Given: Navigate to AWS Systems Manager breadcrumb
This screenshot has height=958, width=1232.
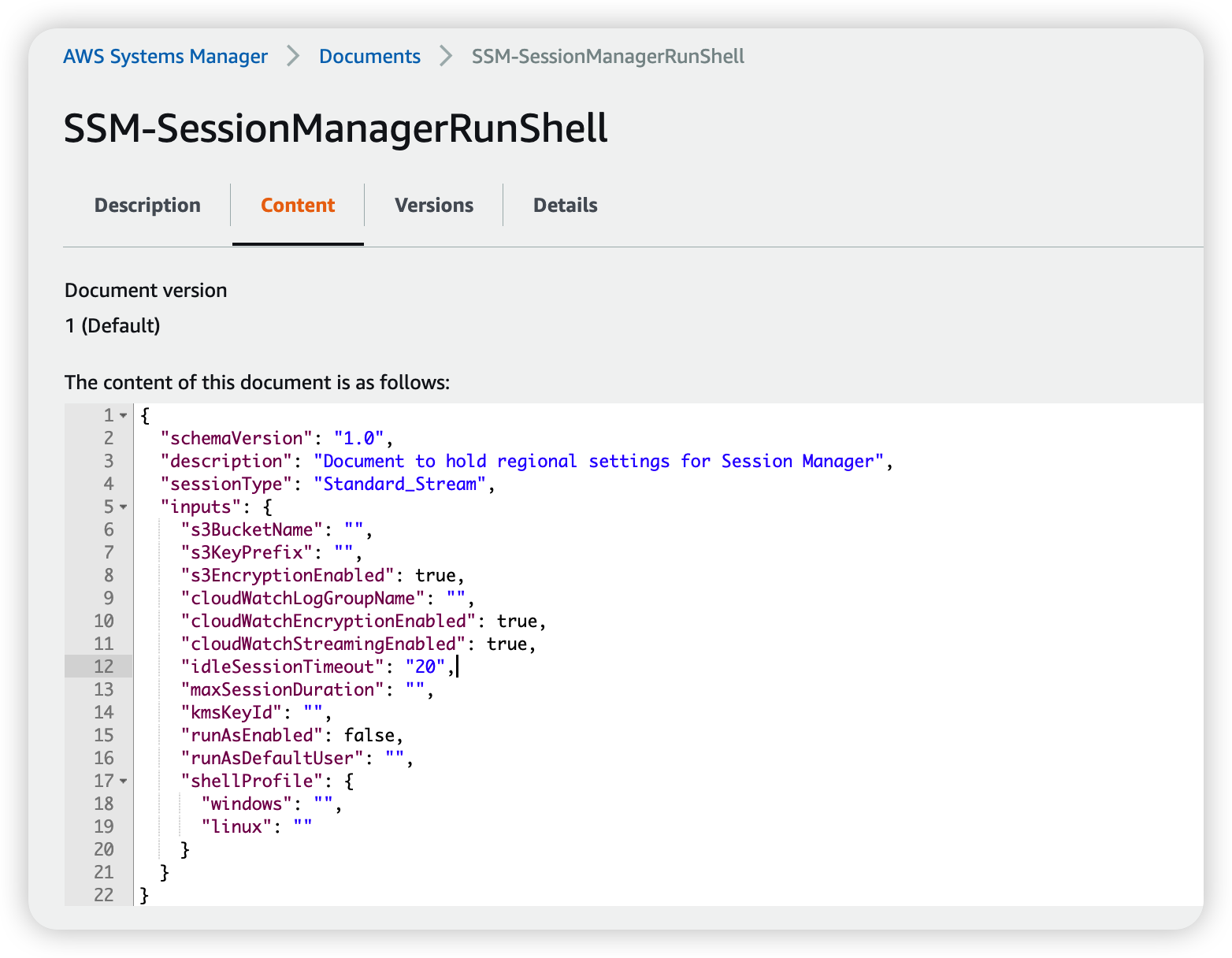Looking at the screenshot, I should (x=165, y=56).
